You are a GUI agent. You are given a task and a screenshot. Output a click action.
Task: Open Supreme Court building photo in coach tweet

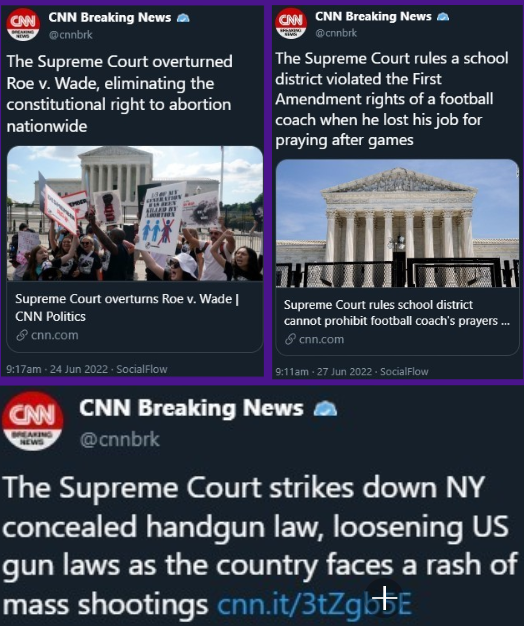[x=397, y=224]
